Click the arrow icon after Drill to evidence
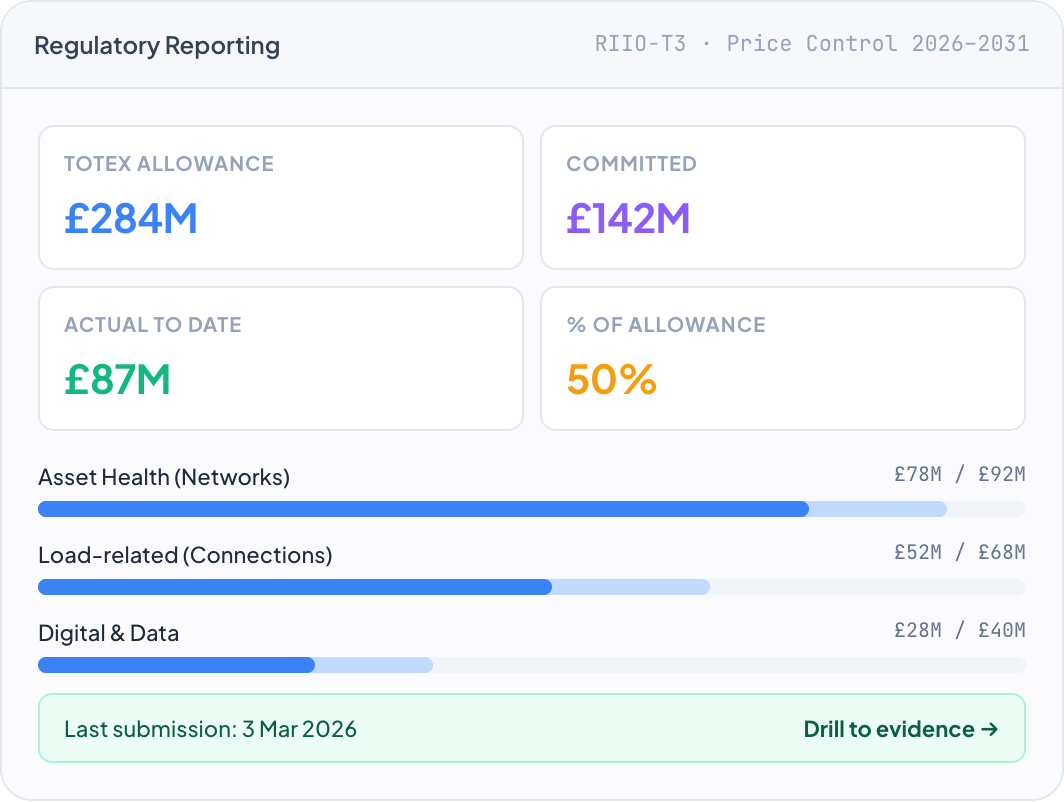 [989, 729]
